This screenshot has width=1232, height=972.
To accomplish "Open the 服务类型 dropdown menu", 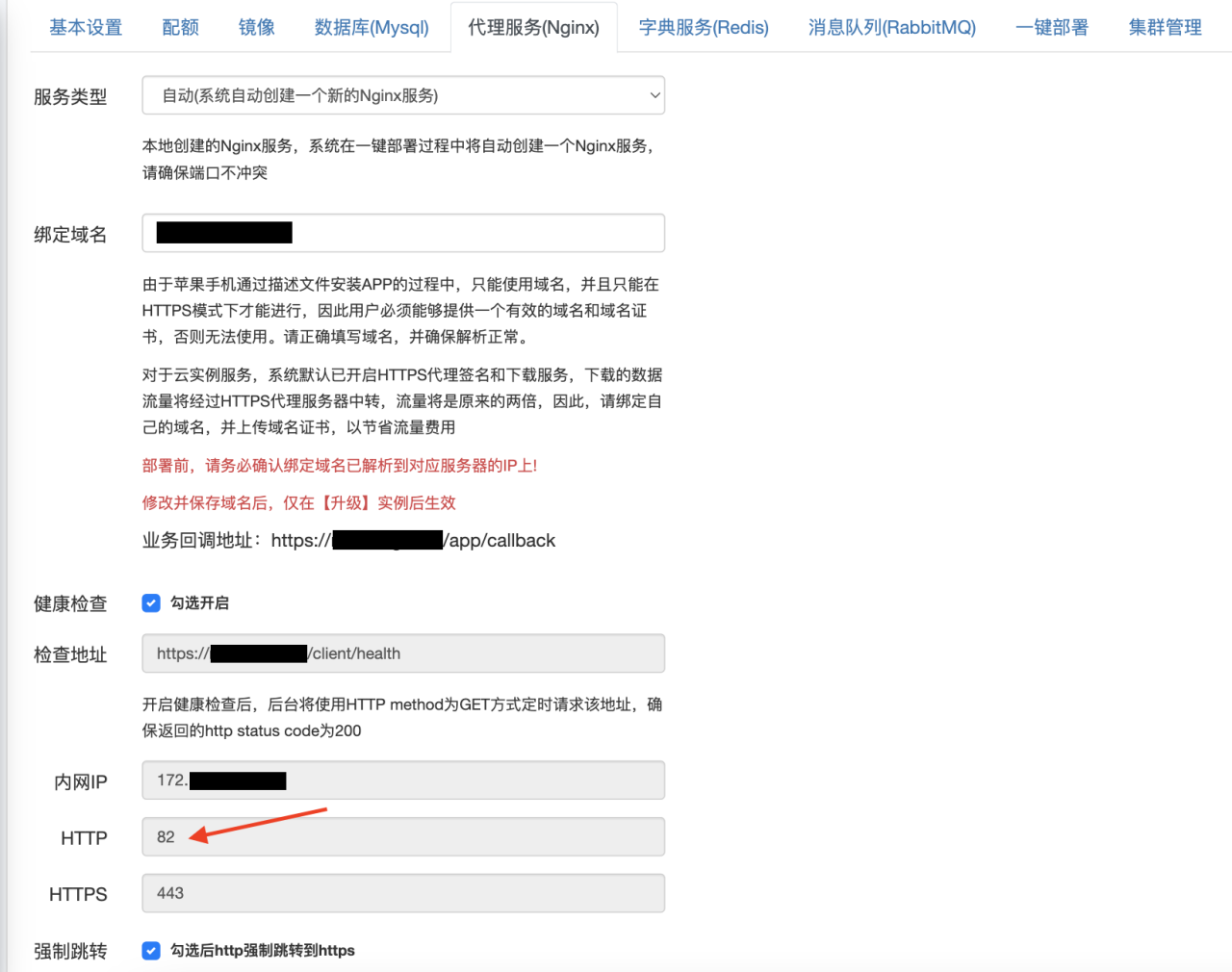I will pyautogui.click(x=402, y=94).
